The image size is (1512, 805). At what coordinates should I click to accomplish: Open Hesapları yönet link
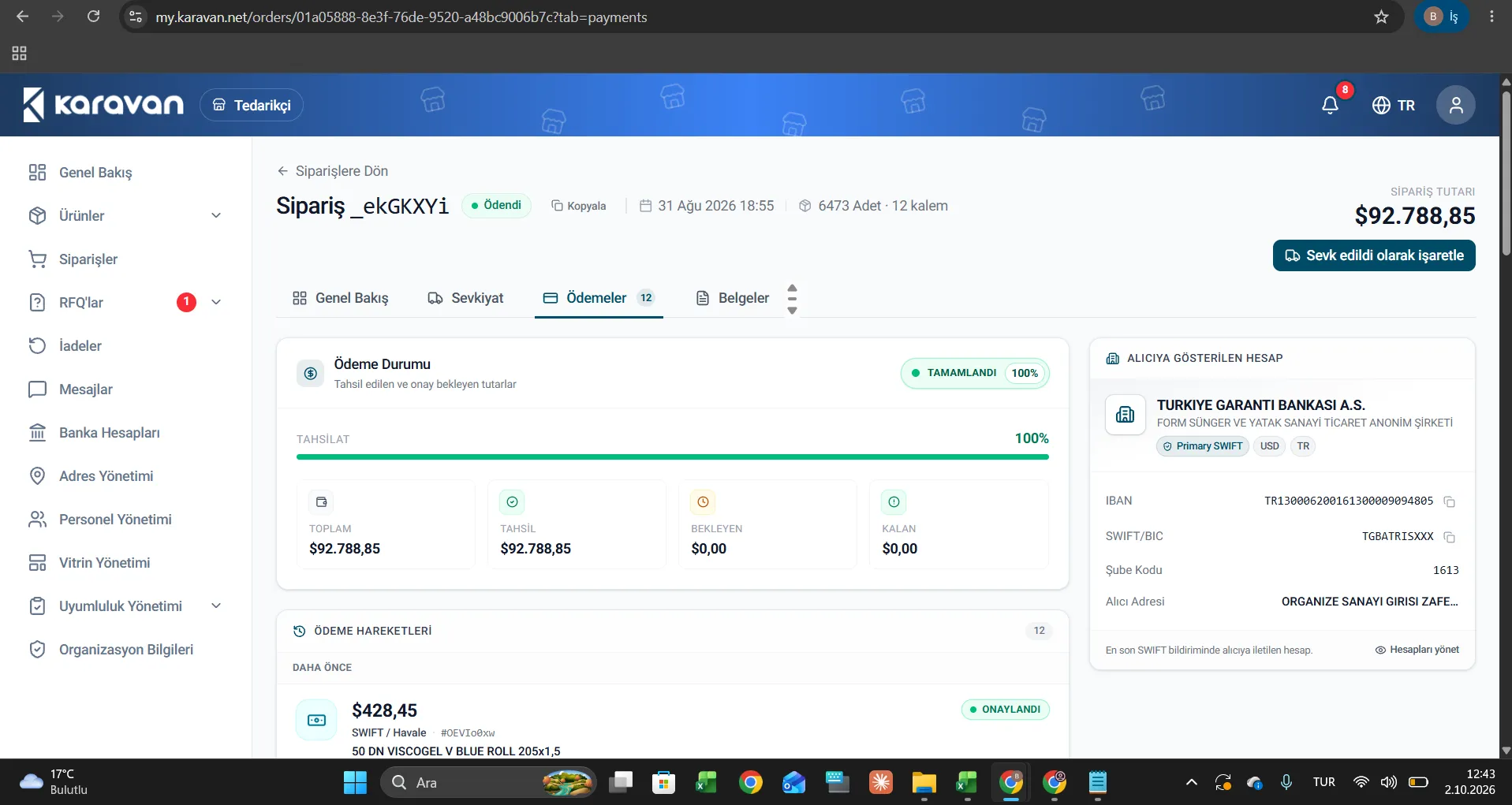(x=1417, y=650)
